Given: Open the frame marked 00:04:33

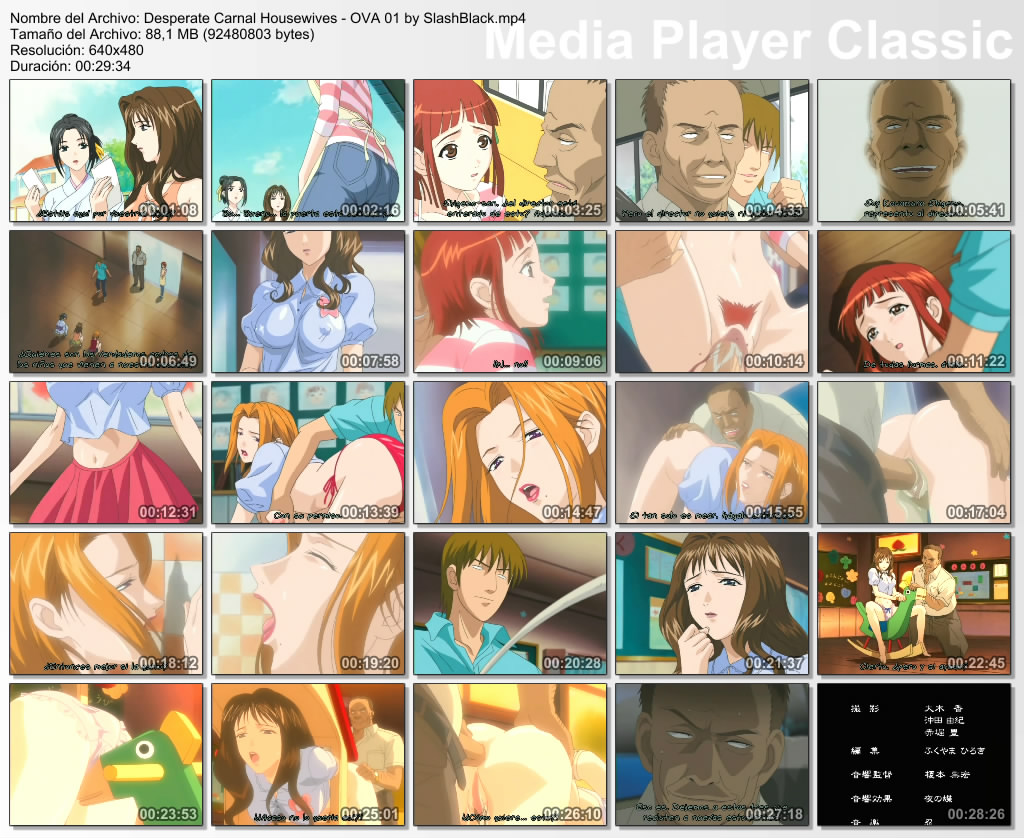Looking at the screenshot, I should coord(712,151).
